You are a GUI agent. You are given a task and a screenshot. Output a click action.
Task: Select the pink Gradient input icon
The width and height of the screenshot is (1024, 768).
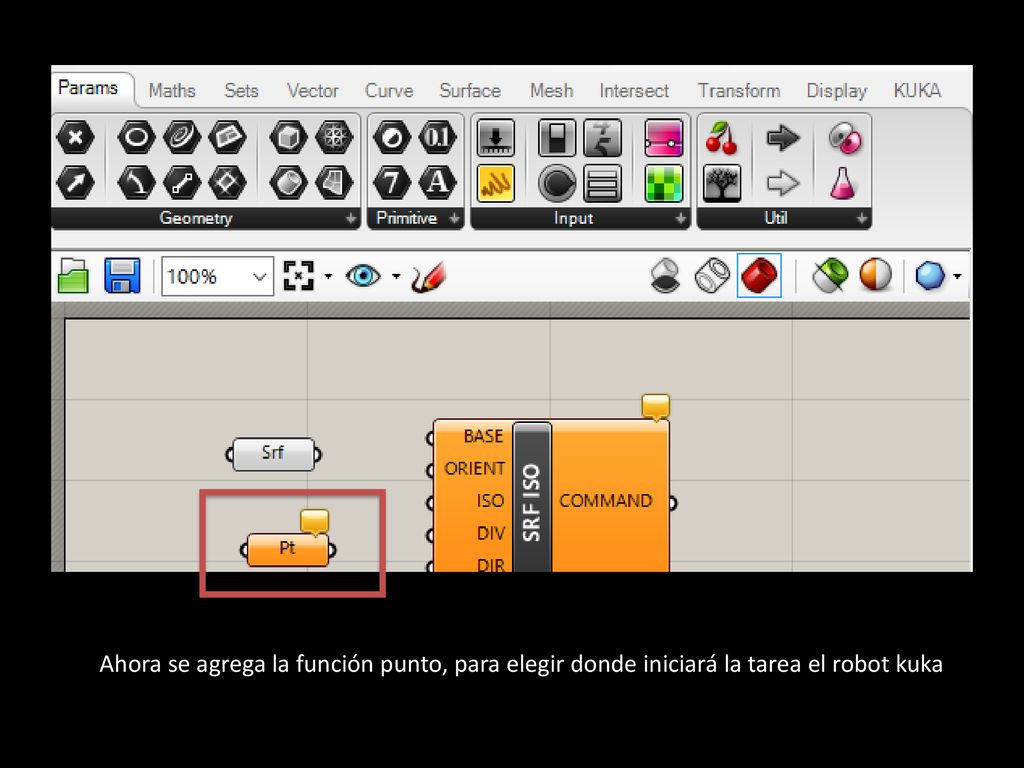(x=663, y=138)
